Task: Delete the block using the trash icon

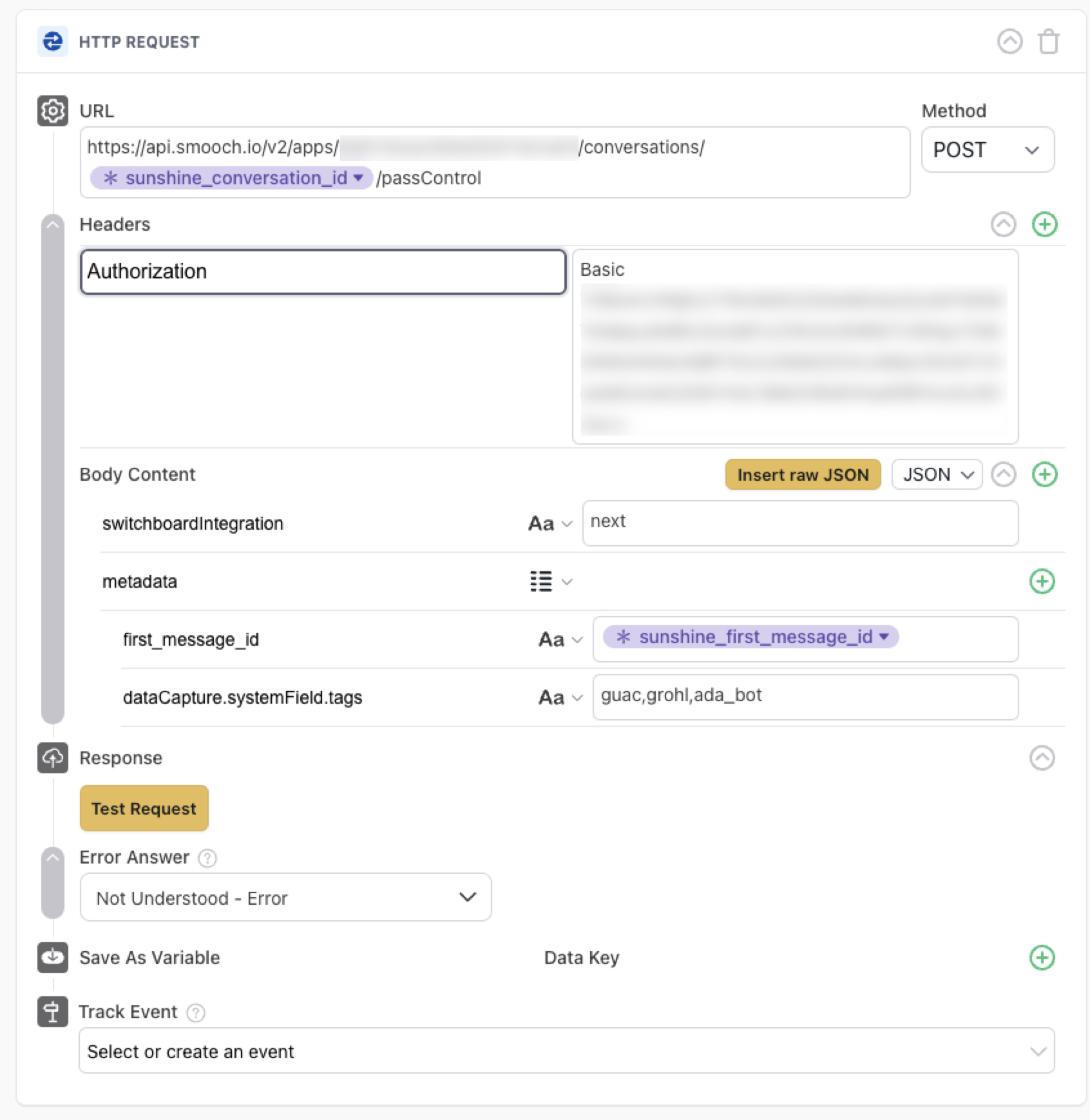Action: coord(1049,41)
